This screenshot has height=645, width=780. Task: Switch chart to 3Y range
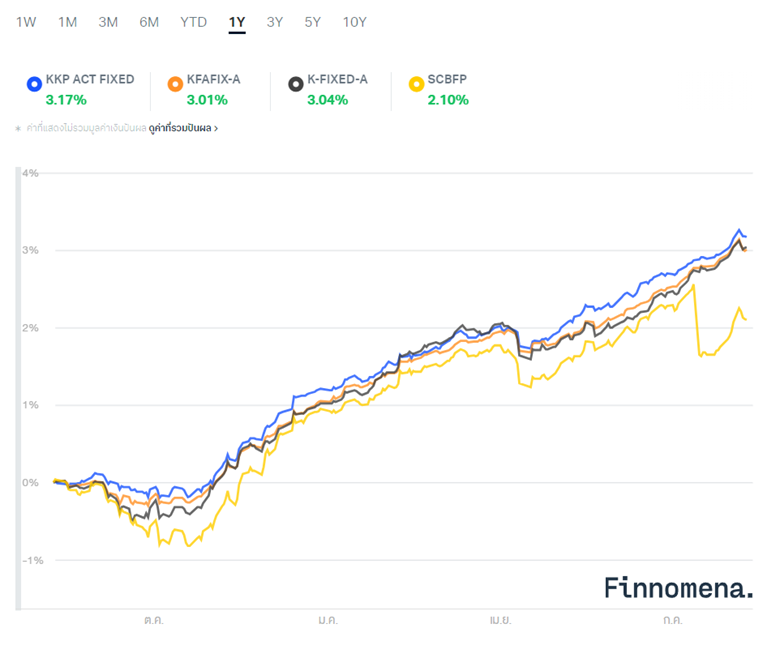275,22
